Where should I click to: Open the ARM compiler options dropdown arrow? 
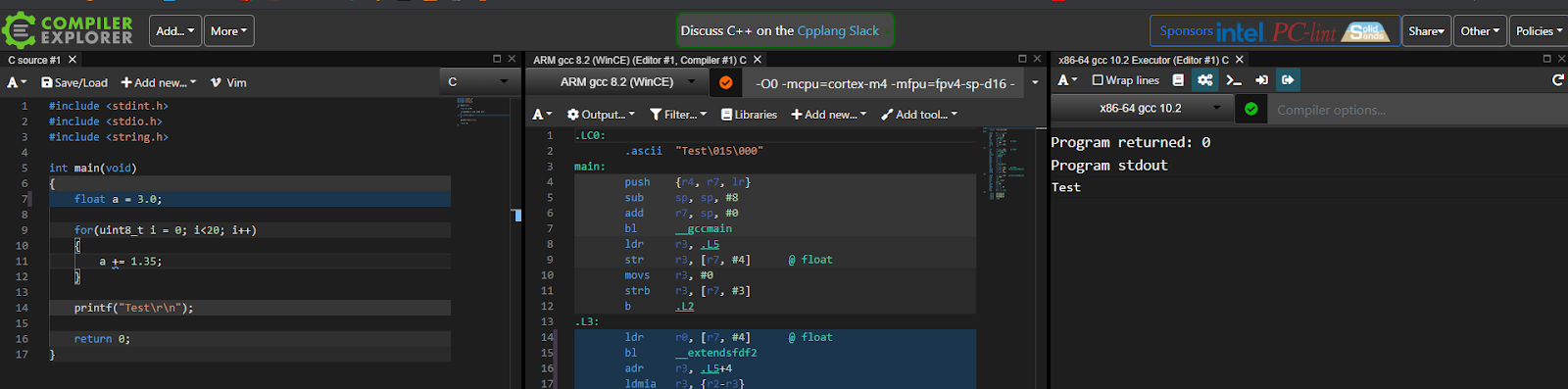[1035, 83]
